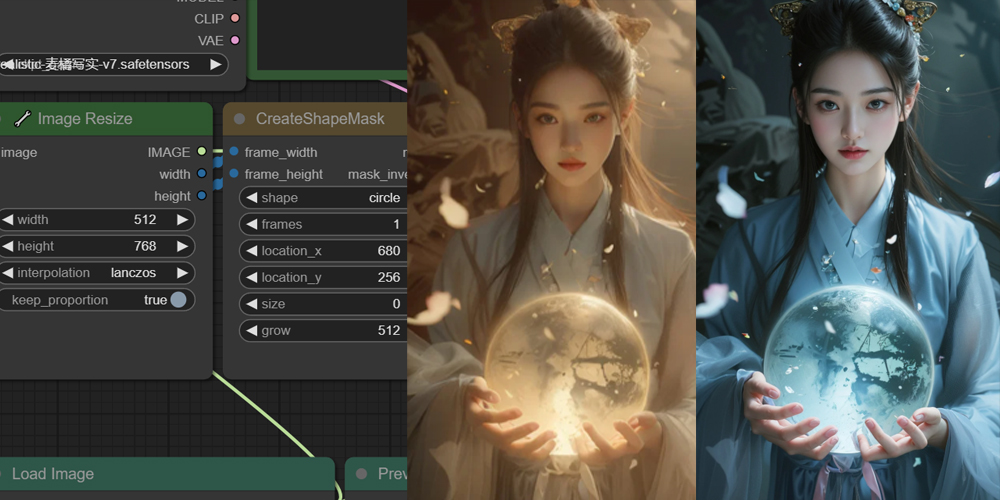
Task: Open the interpolation lanczos combo box
Action: 96,273
